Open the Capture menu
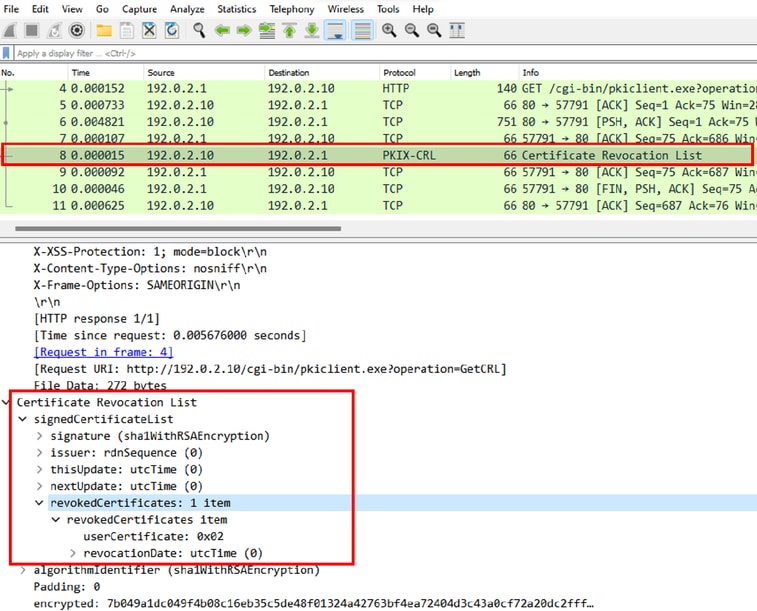Screen dimensions: 757x611 (x=139, y=9)
